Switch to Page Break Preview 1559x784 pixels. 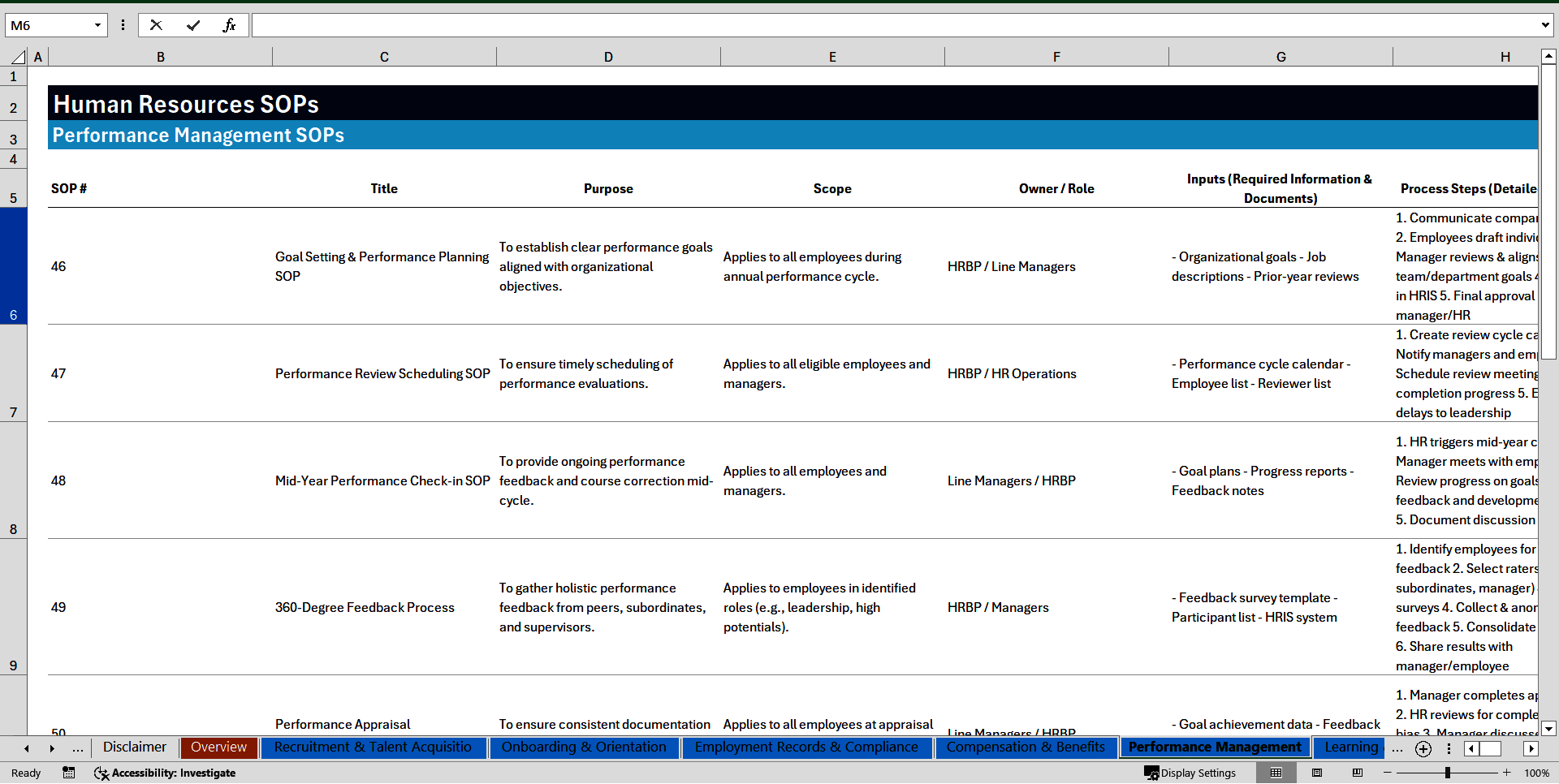pyautogui.click(x=1357, y=773)
